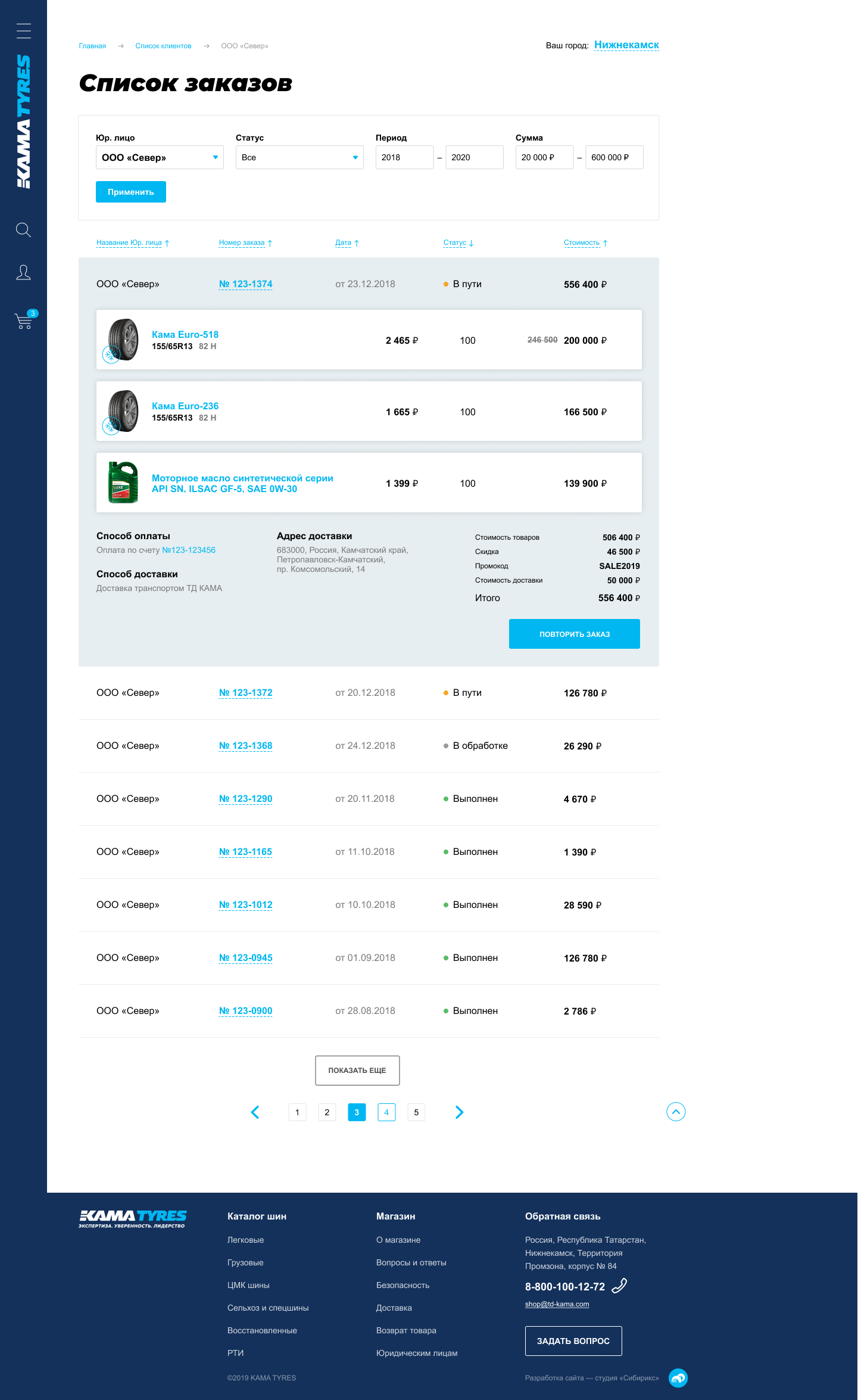Open the shopping cart icon
The image size is (858, 1400).
(24, 321)
